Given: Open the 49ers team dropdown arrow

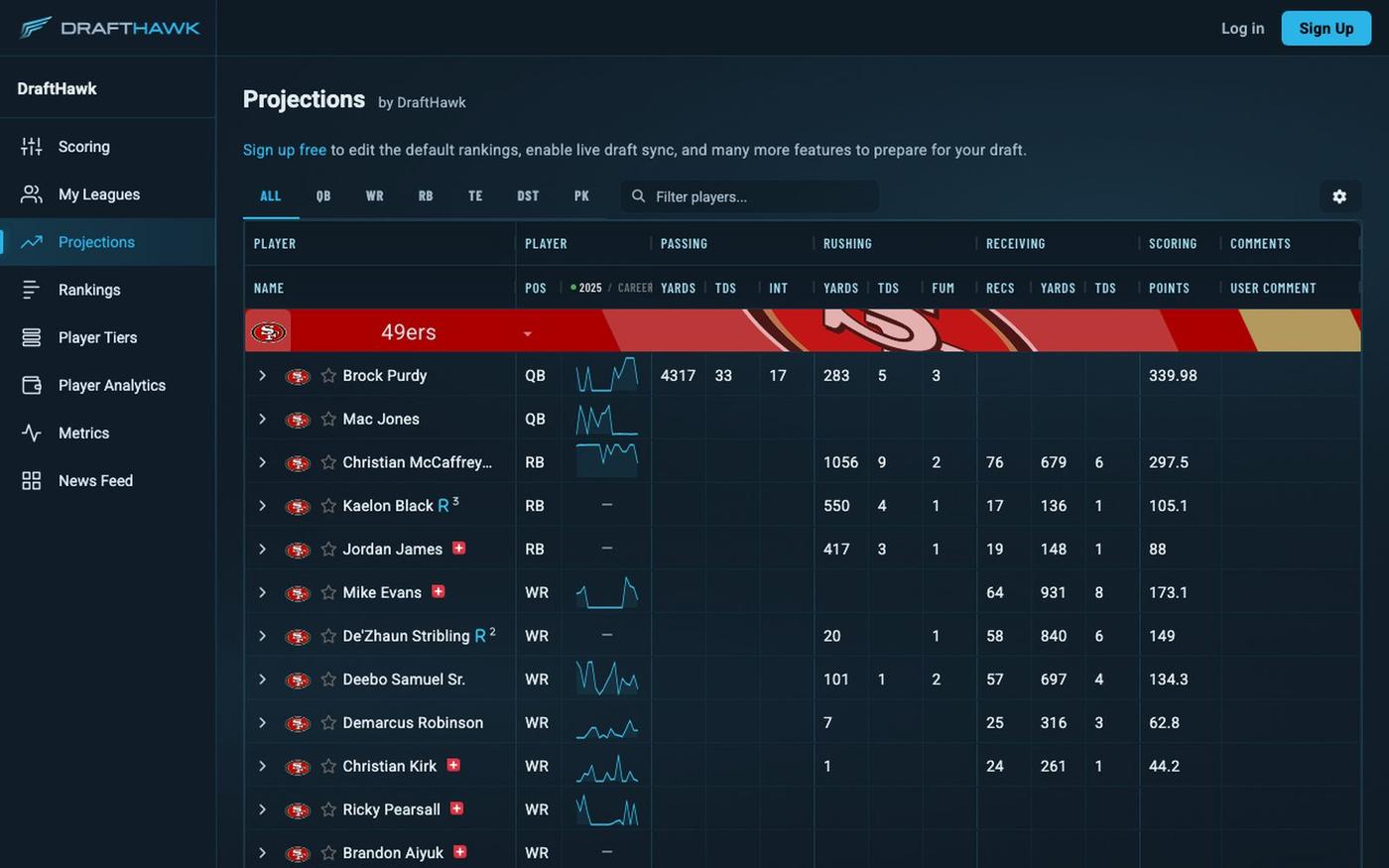Looking at the screenshot, I should pyautogui.click(x=527, y=334).
